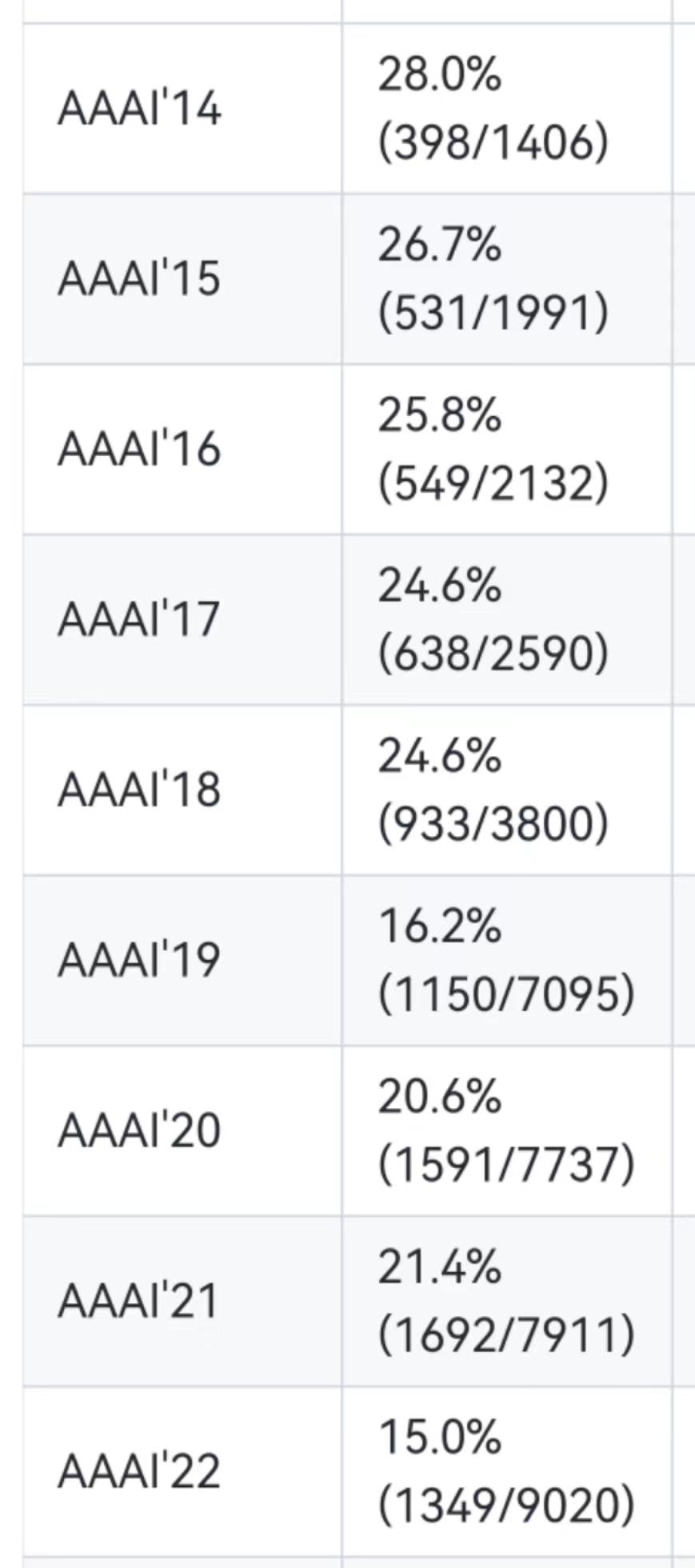Select the AAAI'17 row label
The height and width of the screenshot is (1568, 695).
coord(139,619)
